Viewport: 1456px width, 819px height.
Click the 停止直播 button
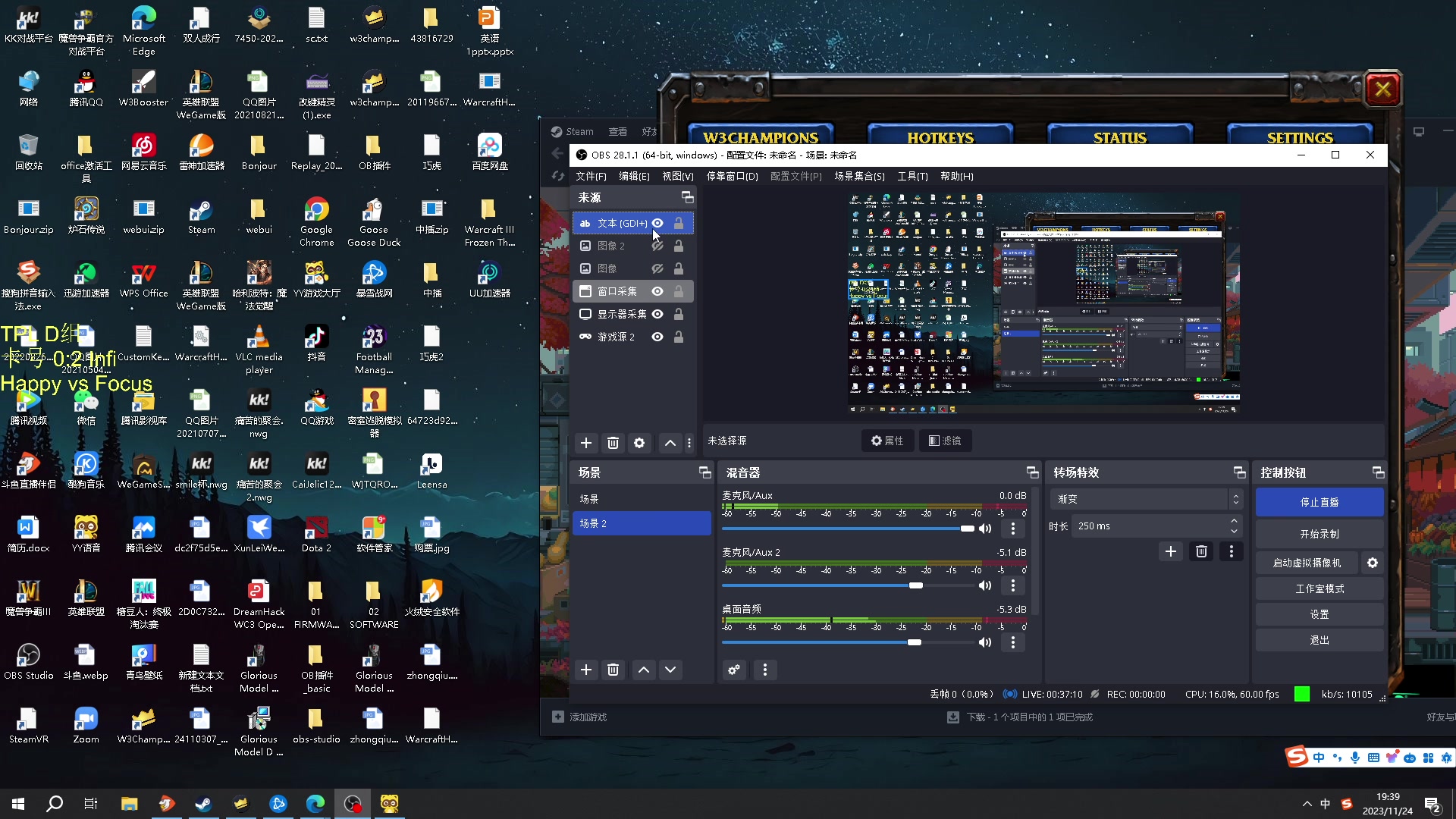coord(1319,502)
